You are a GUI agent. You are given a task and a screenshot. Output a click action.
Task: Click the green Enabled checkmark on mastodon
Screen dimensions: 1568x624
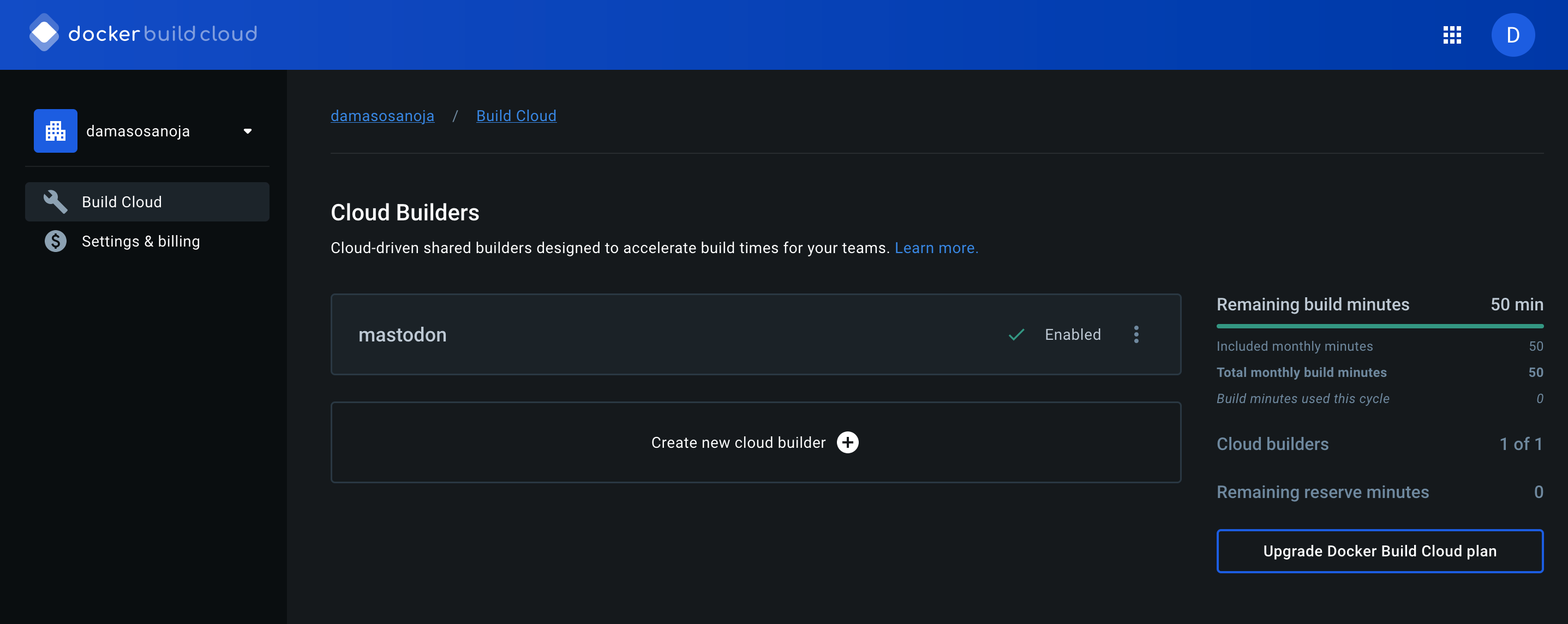[x=1016, y=335]
